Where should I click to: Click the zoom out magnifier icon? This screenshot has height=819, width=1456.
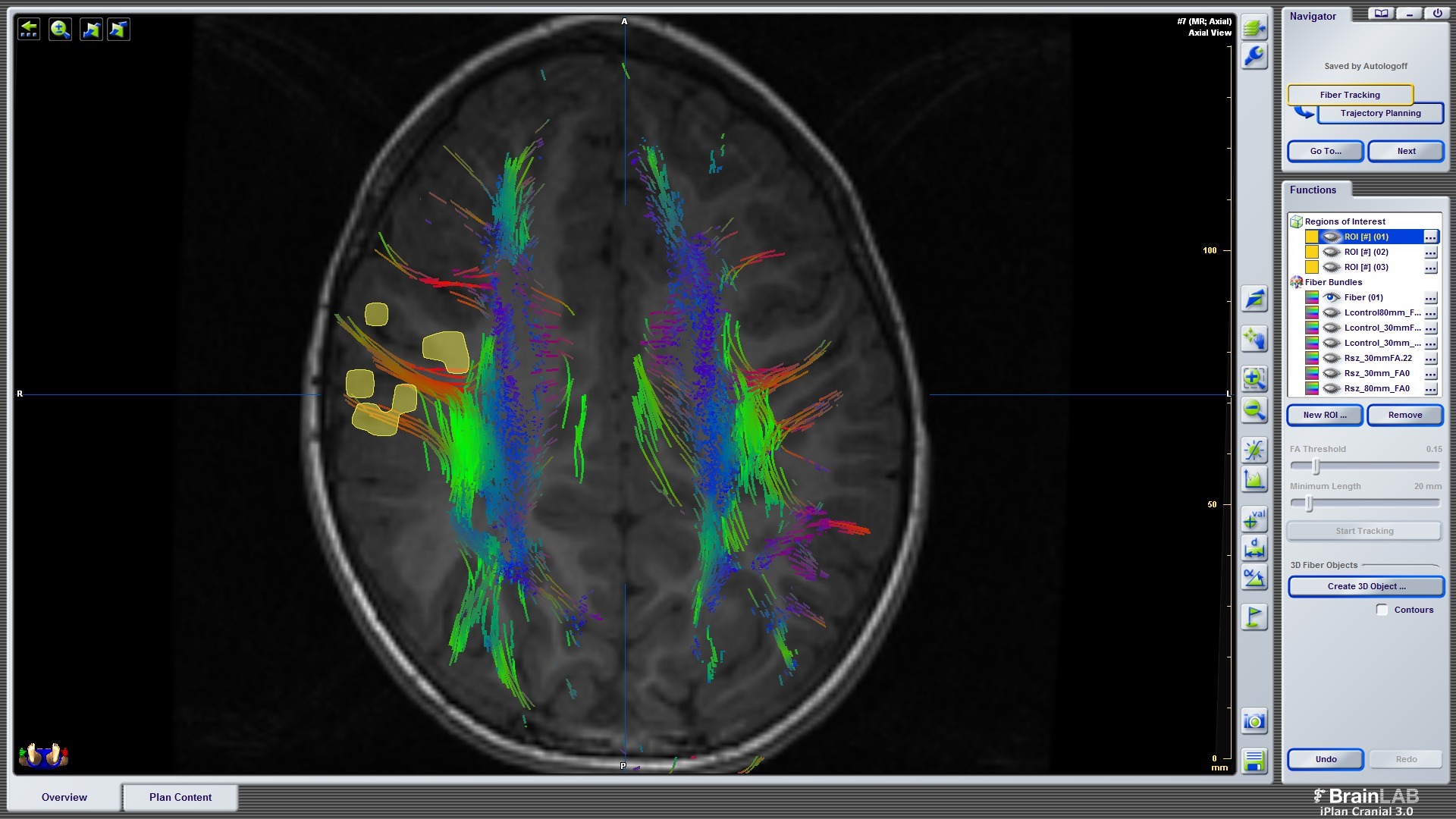pos(1254,410)
